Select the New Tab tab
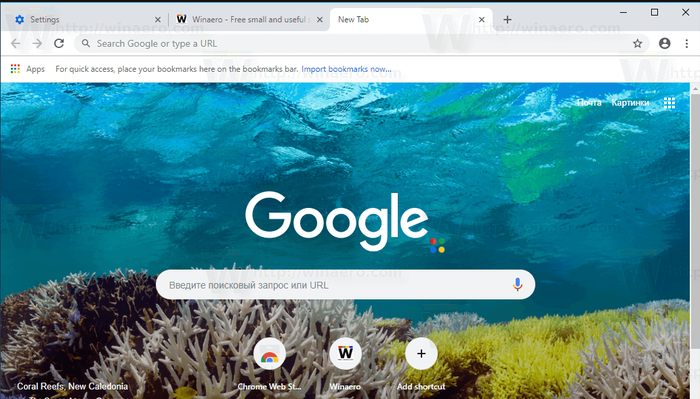The height and width of the screenshot is (399, 700). point(411,20)
